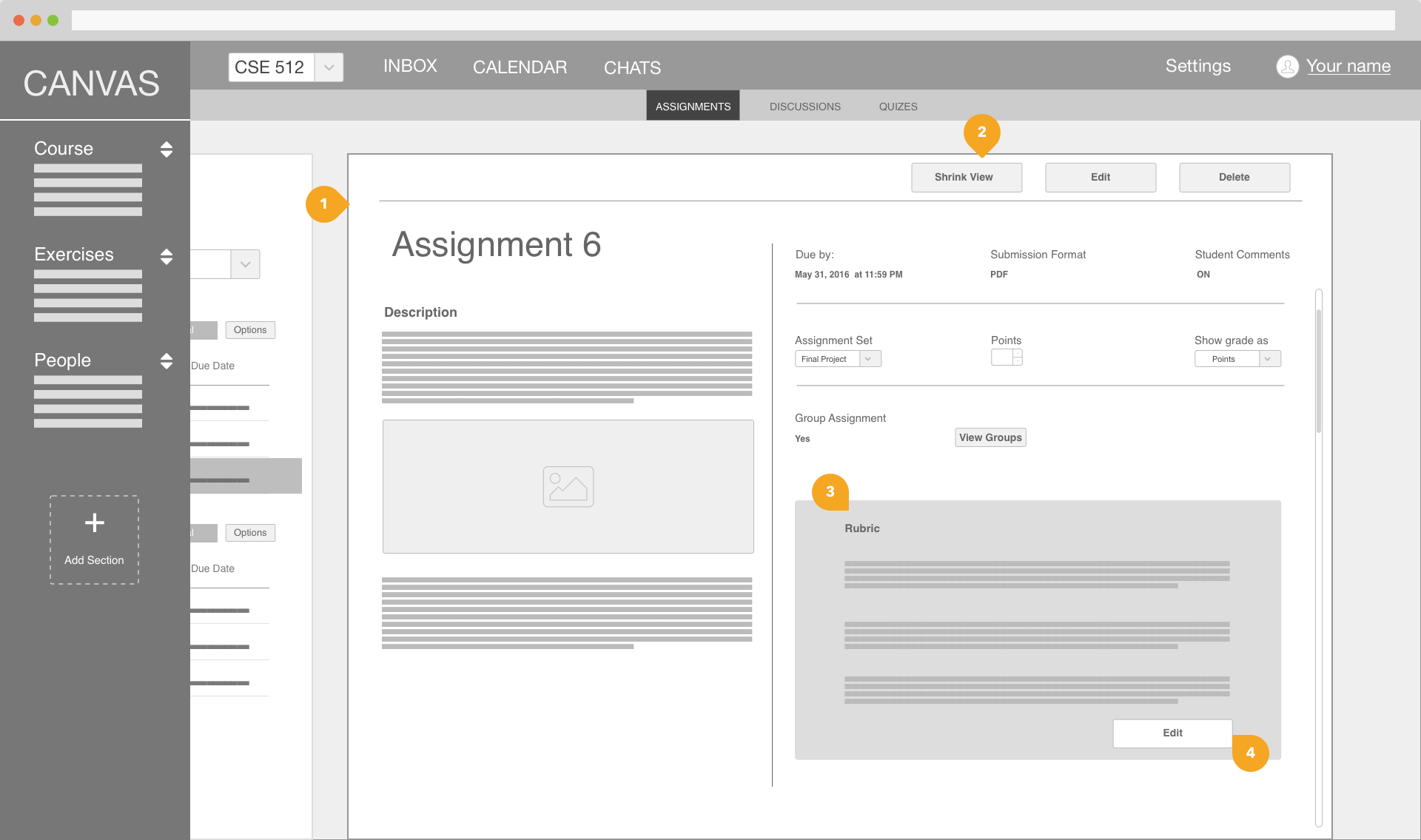This screenshot has width=1421, height=840.
Task: Switch to the QUIZES tab
Action: (x=898, y=107)
